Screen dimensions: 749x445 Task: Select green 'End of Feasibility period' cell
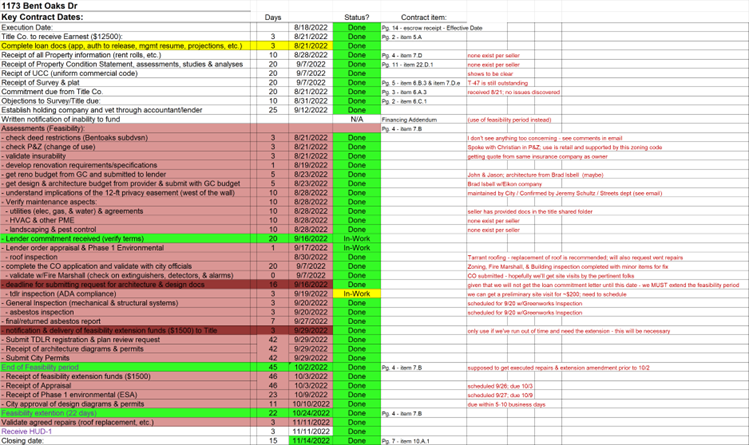125,367
